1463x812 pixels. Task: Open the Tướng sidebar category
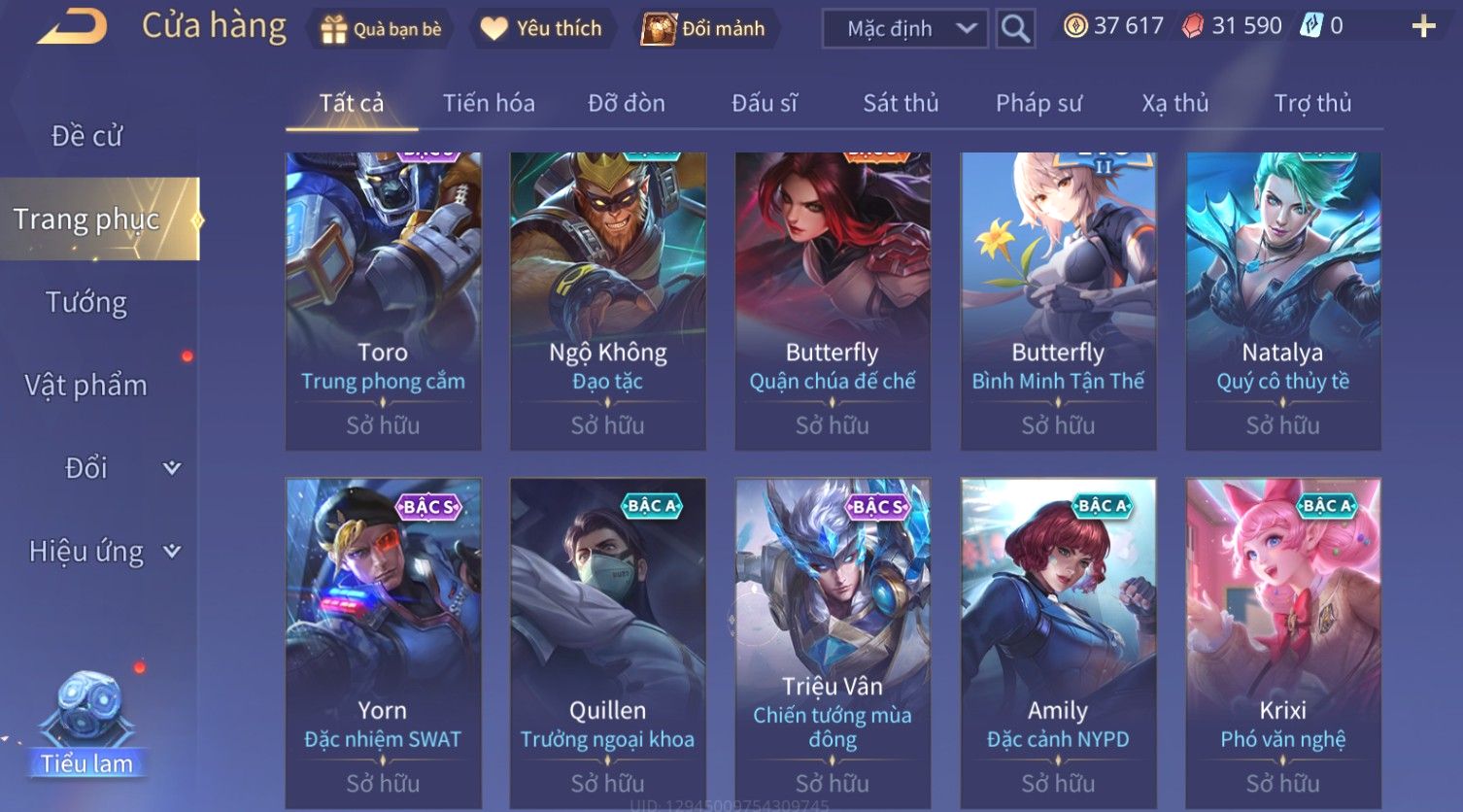tap(86, 303)
